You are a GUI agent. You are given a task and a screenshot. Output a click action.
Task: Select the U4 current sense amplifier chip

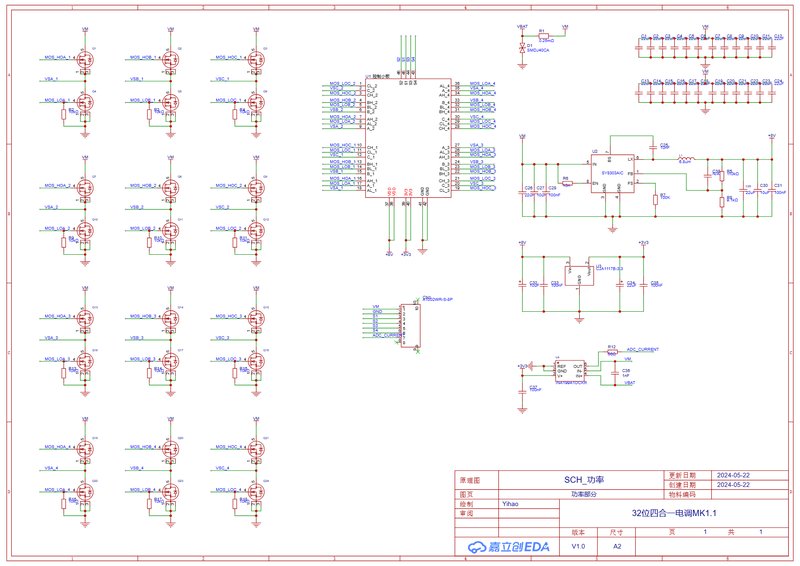[x=569, y=371]
